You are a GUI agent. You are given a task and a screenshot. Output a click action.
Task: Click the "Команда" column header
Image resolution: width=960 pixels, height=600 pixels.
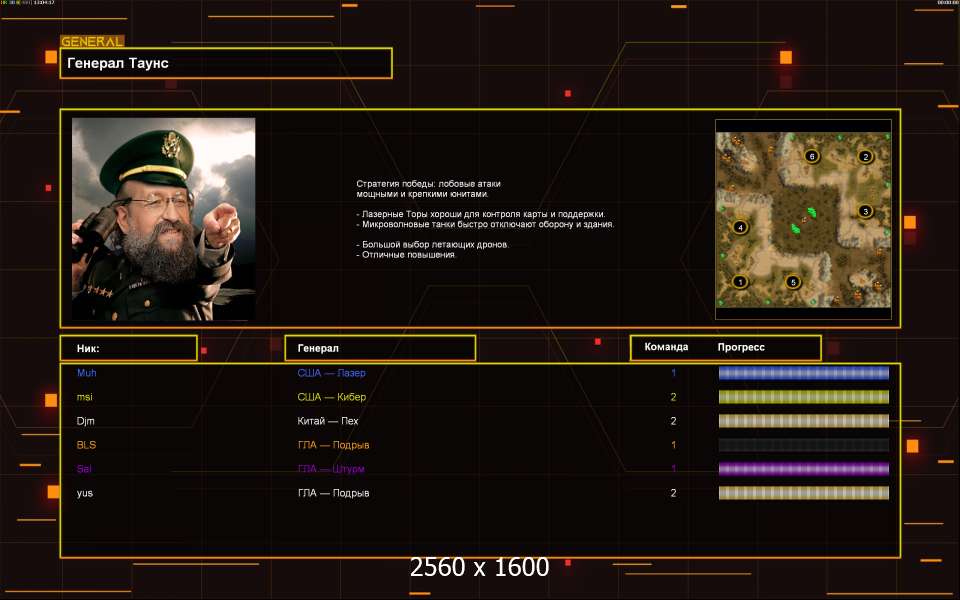[666, 348]
